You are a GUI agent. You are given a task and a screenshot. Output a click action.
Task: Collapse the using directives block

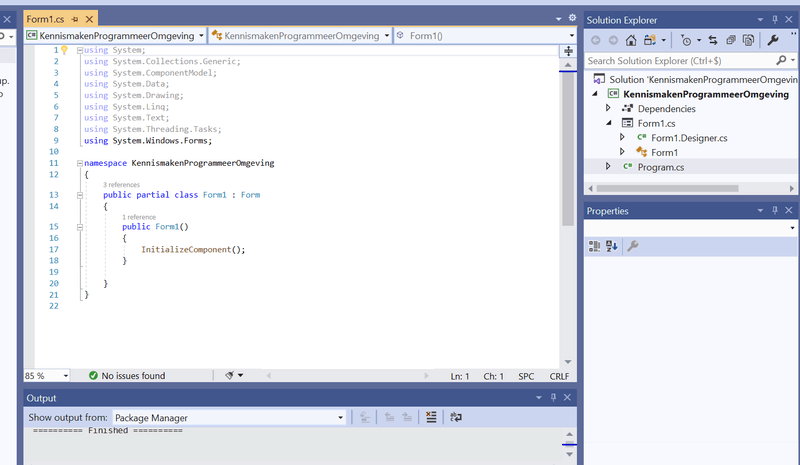(80, 50)
